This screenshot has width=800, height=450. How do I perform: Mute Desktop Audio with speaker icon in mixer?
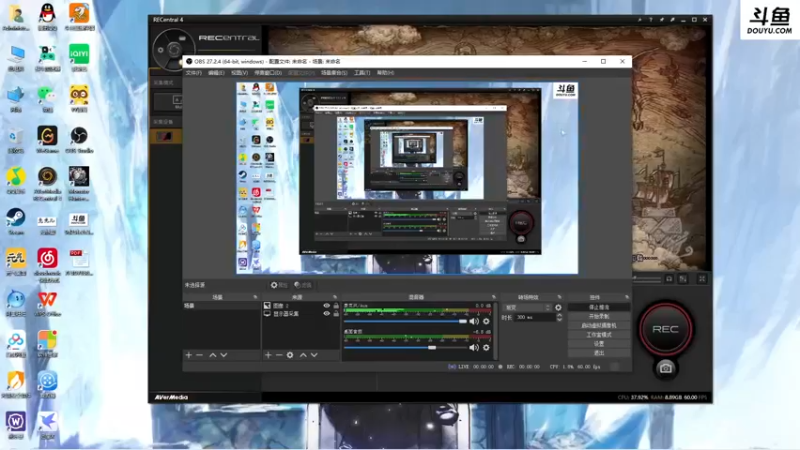(x=474, y=347)
